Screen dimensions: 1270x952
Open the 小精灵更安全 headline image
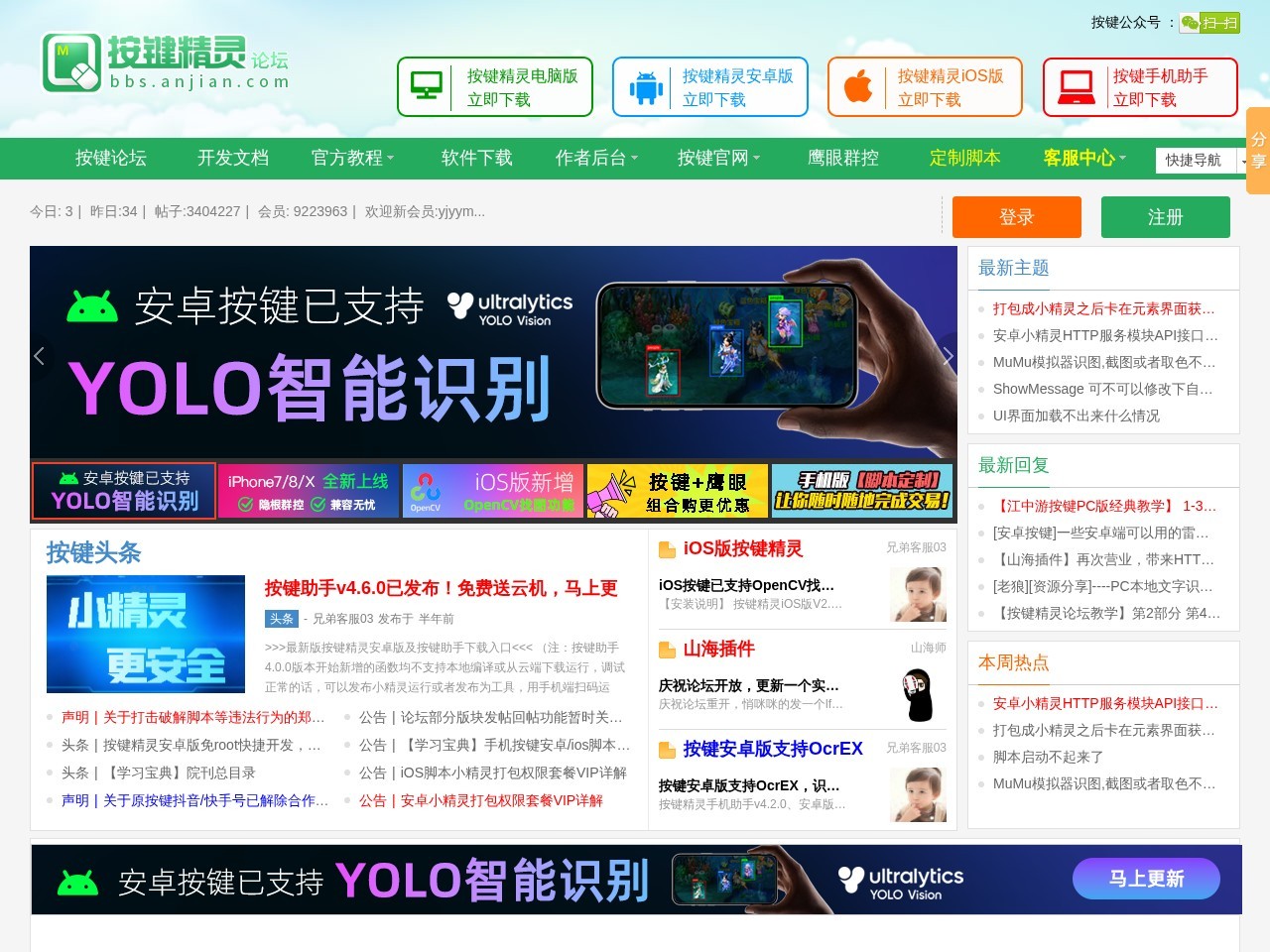pos(146,634)
